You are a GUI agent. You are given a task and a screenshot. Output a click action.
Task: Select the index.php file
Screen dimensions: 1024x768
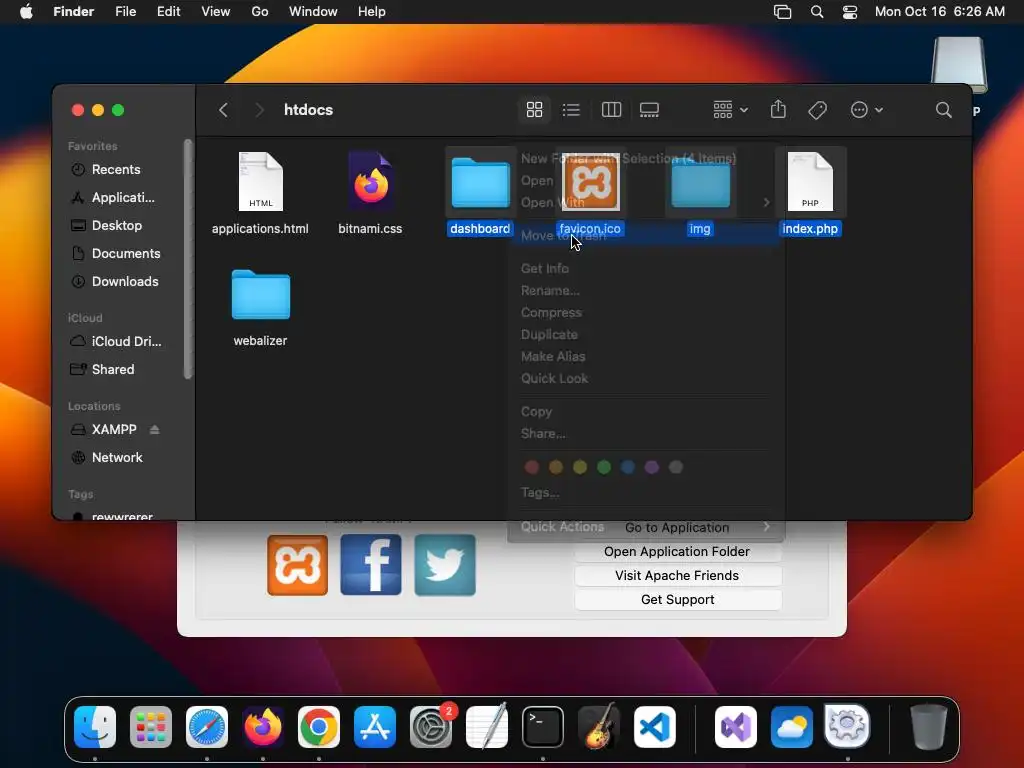[x=810, y=192]
